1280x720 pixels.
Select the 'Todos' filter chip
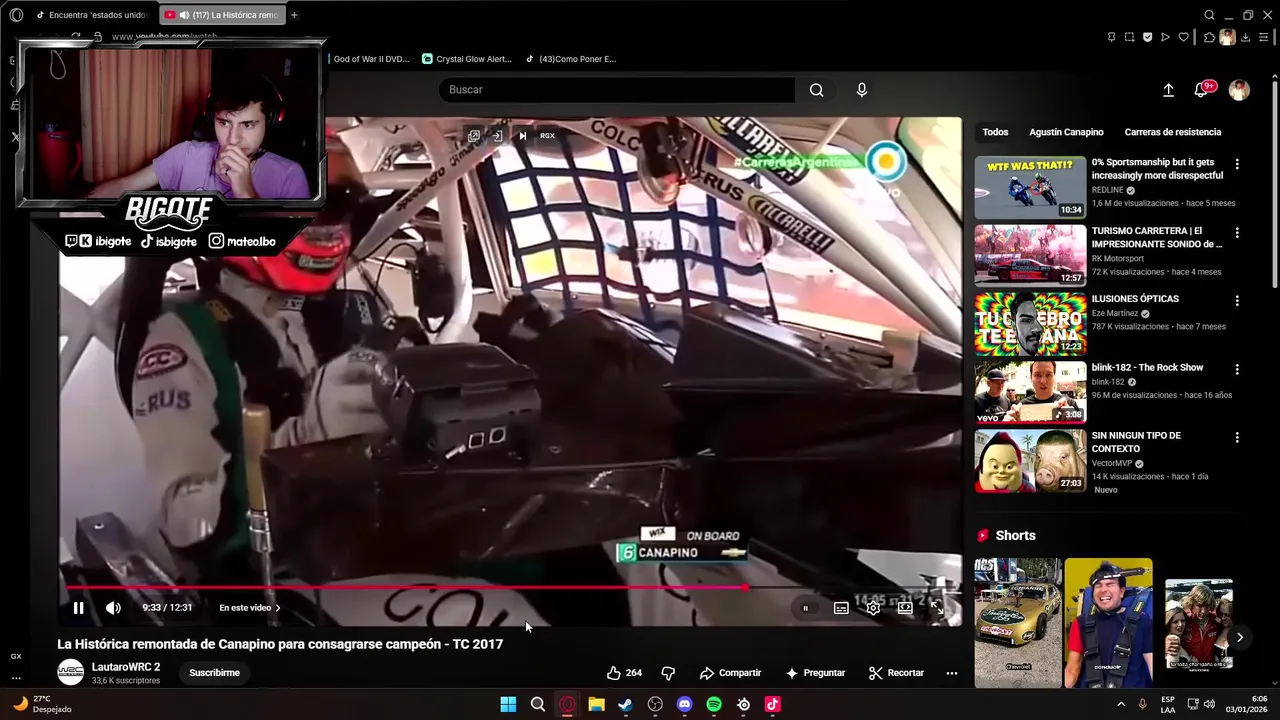(995, 132)
